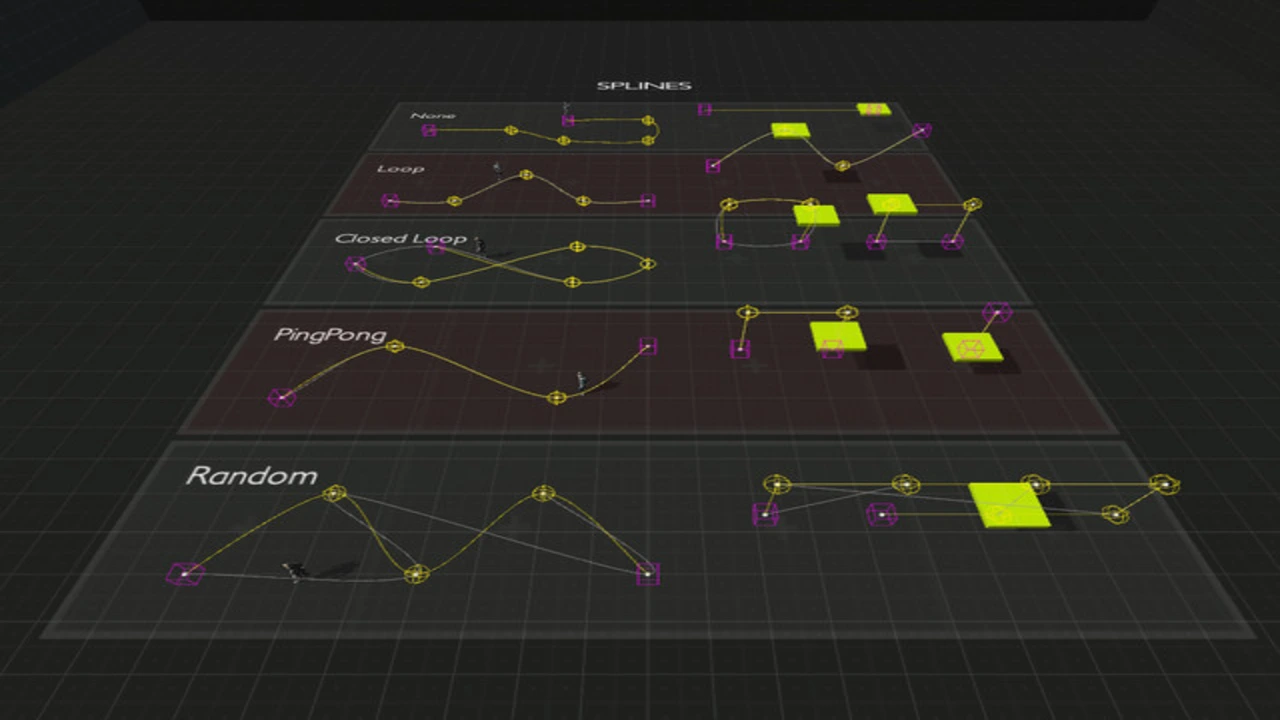Select the character on the PingPong spline
The height and width of the screenshot is (720, 1280).
click(579, 379)
